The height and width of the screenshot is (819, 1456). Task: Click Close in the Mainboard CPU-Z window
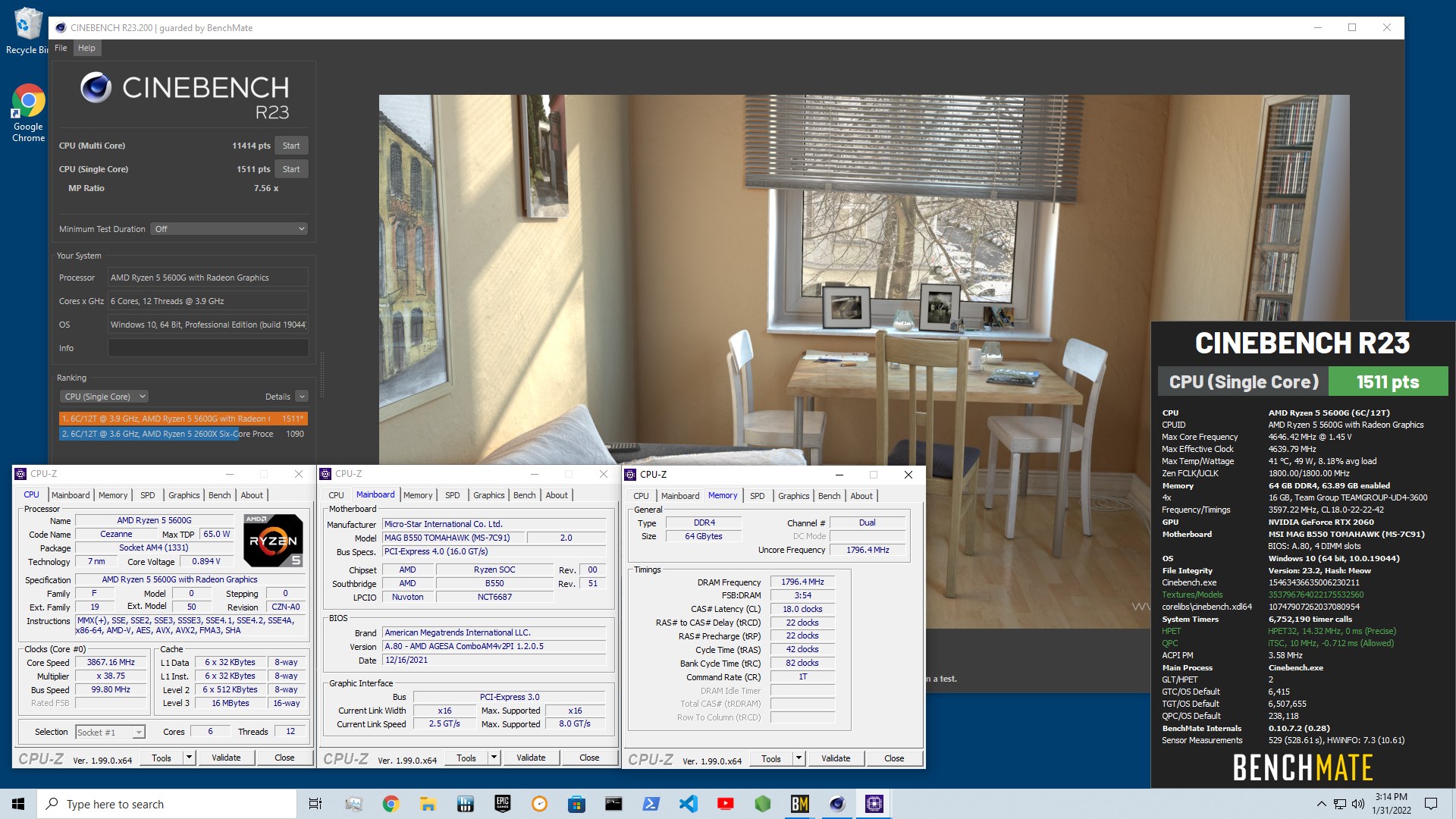coord(589,758)
